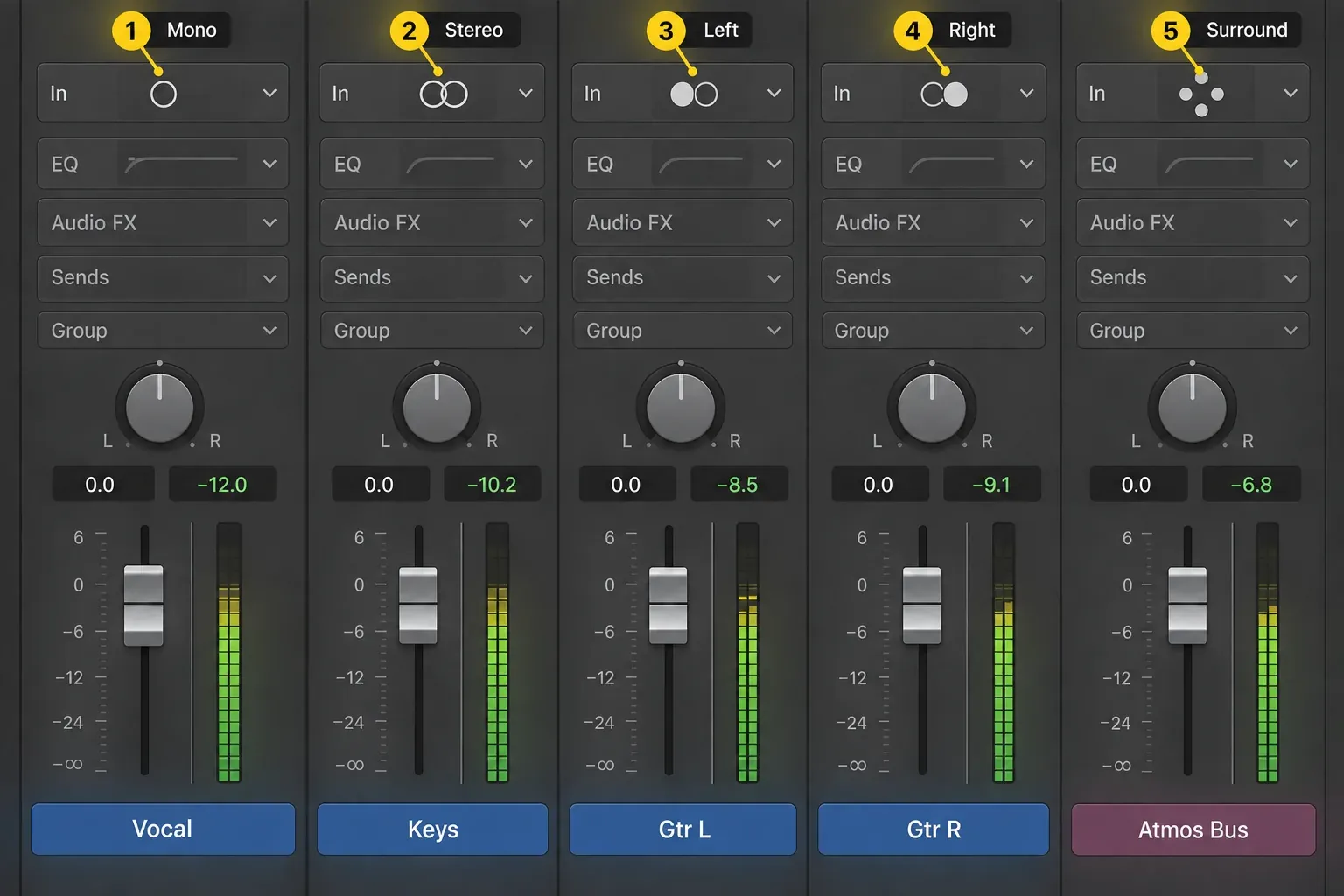The height and width of the screenshot is (896, 1344).
Task: Click the -9.1 peak level display
Action: pyautogui.click(x=991, y=484)
